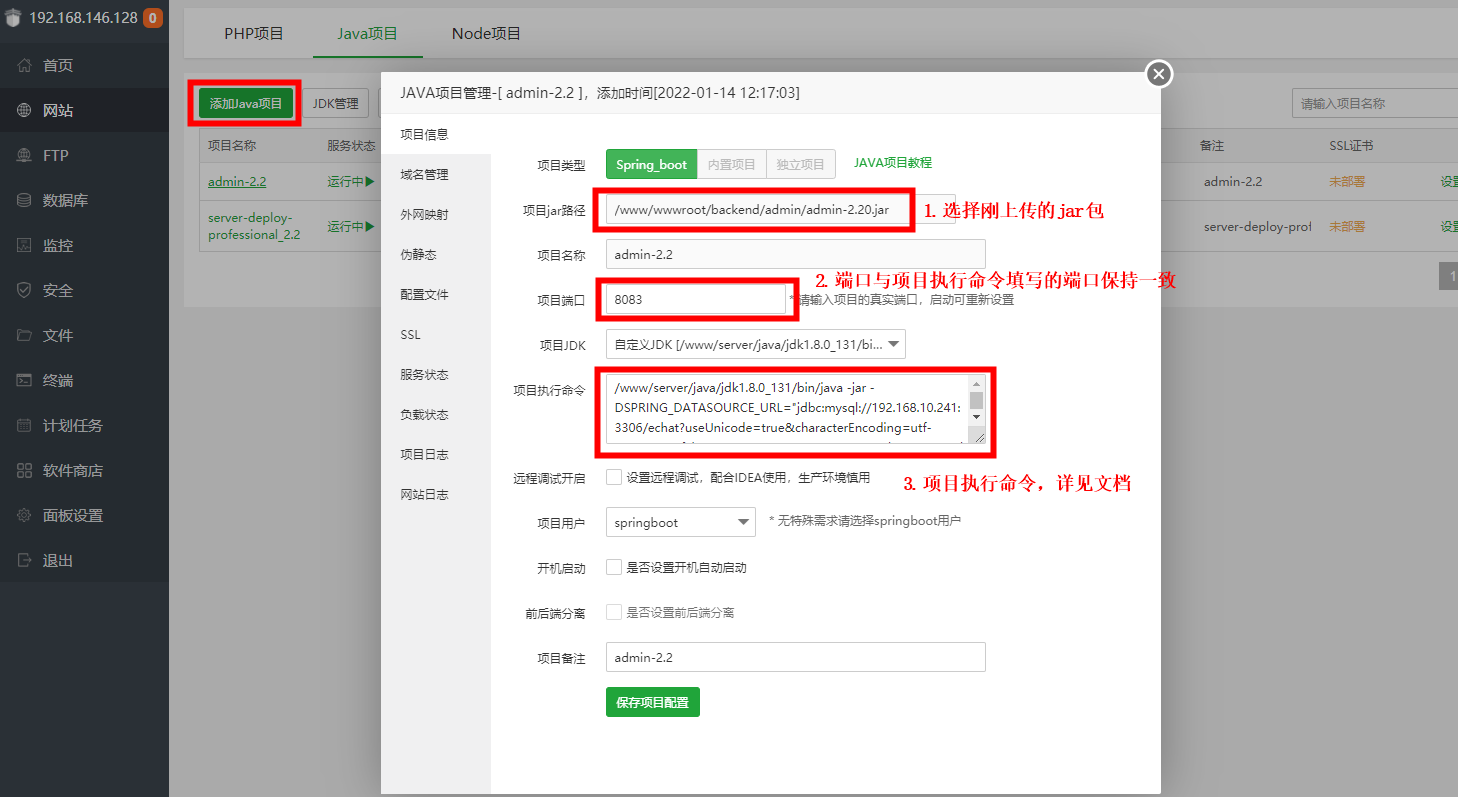Click the database icon in sidebar
This screenshot has height=797, width=1458.
[x=24, y=201]
